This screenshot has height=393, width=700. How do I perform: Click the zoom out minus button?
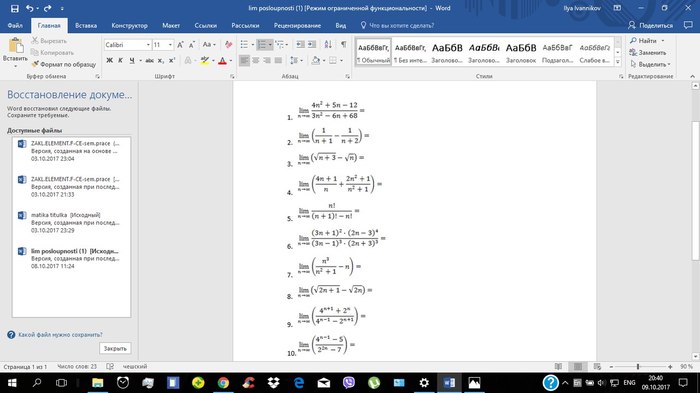611,367
